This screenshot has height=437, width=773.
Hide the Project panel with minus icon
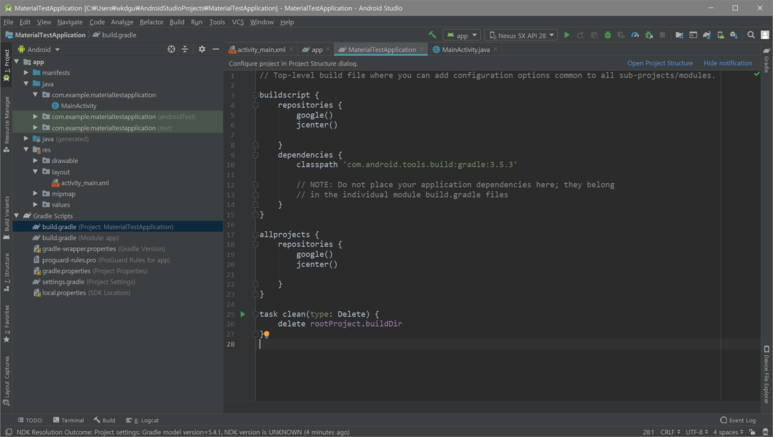[x=215, y=49]
